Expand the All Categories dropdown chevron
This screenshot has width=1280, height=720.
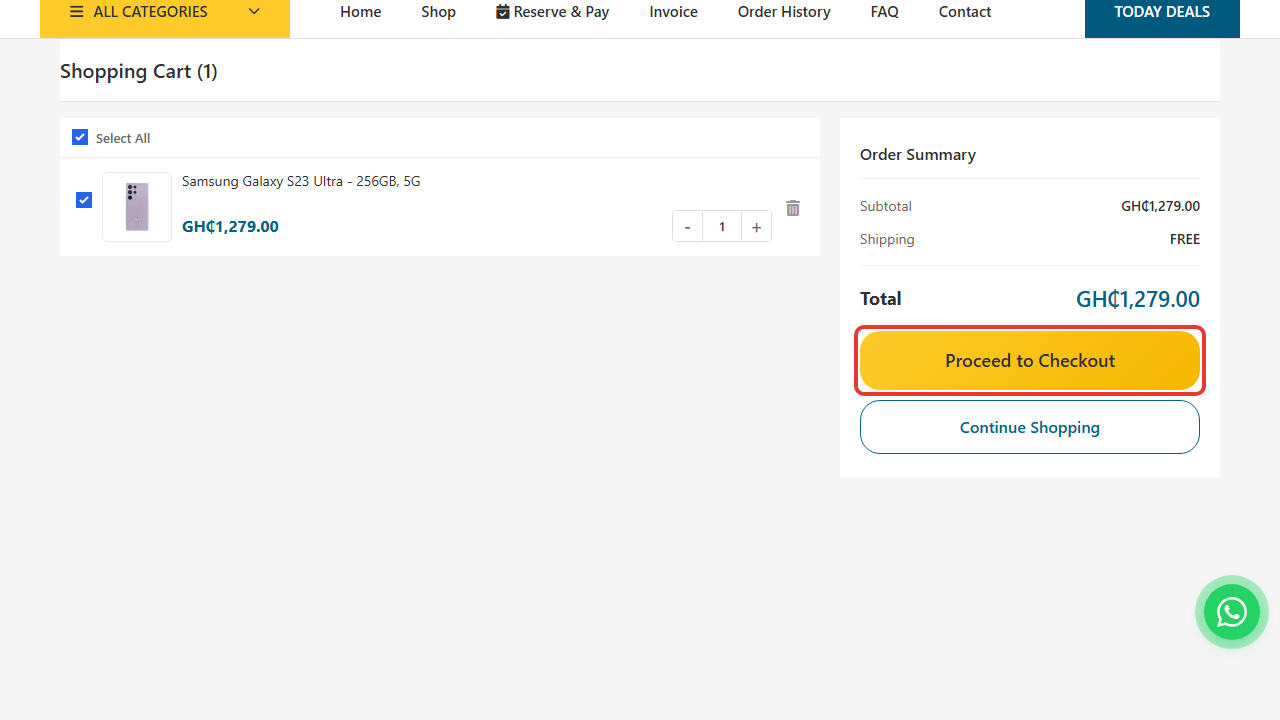(x=254, y=12)
